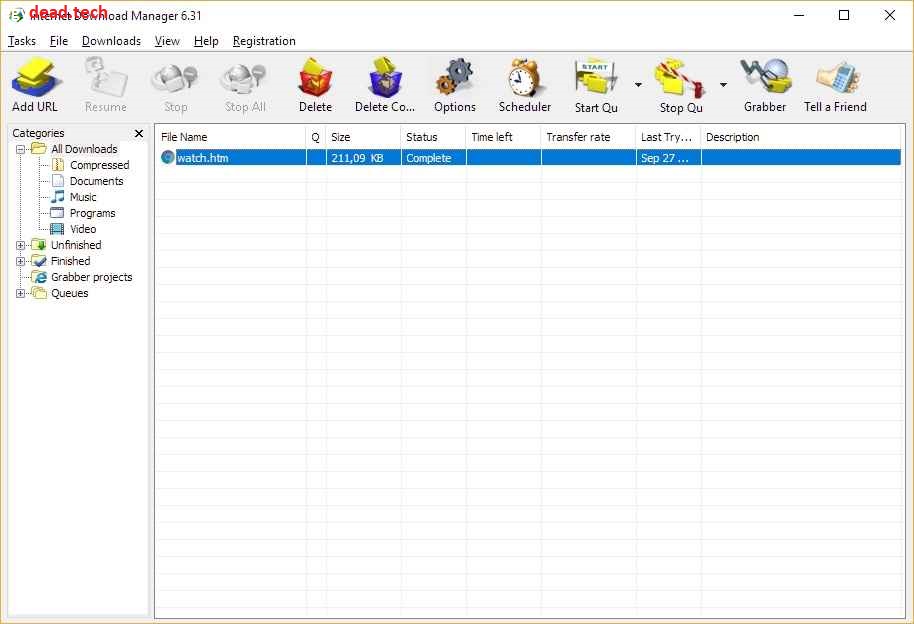Image resolution: width=914 pixels, height=624 pixels.
Task: Click the Add URL icon
Action: [x=35, y=80]
